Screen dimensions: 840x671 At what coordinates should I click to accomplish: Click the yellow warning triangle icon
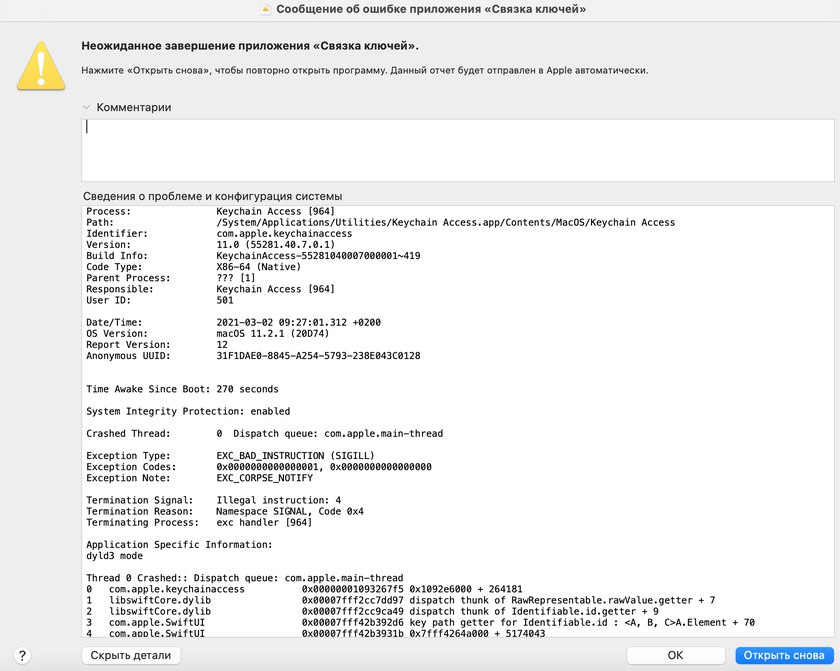[41, 66]
